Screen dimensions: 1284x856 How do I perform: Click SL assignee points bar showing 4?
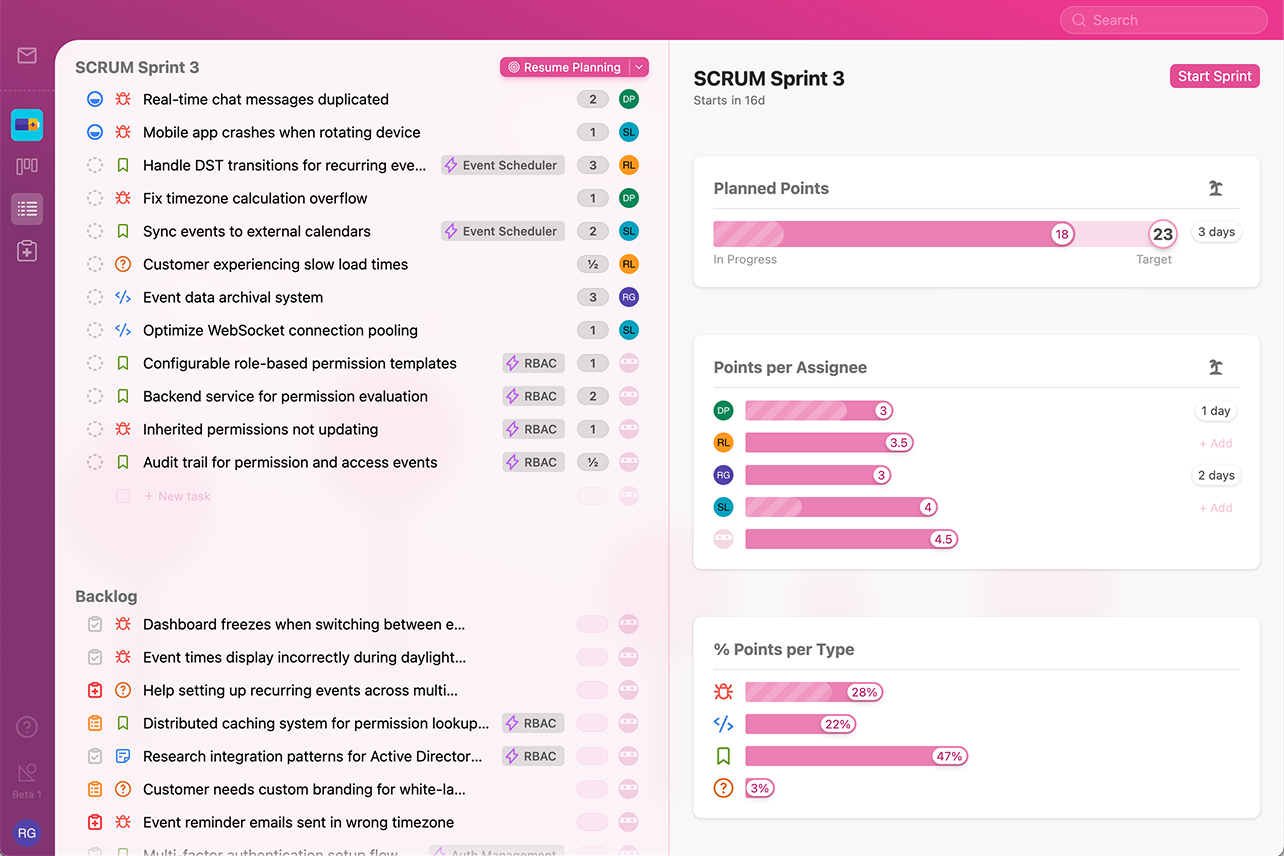(x=841, y=508)
